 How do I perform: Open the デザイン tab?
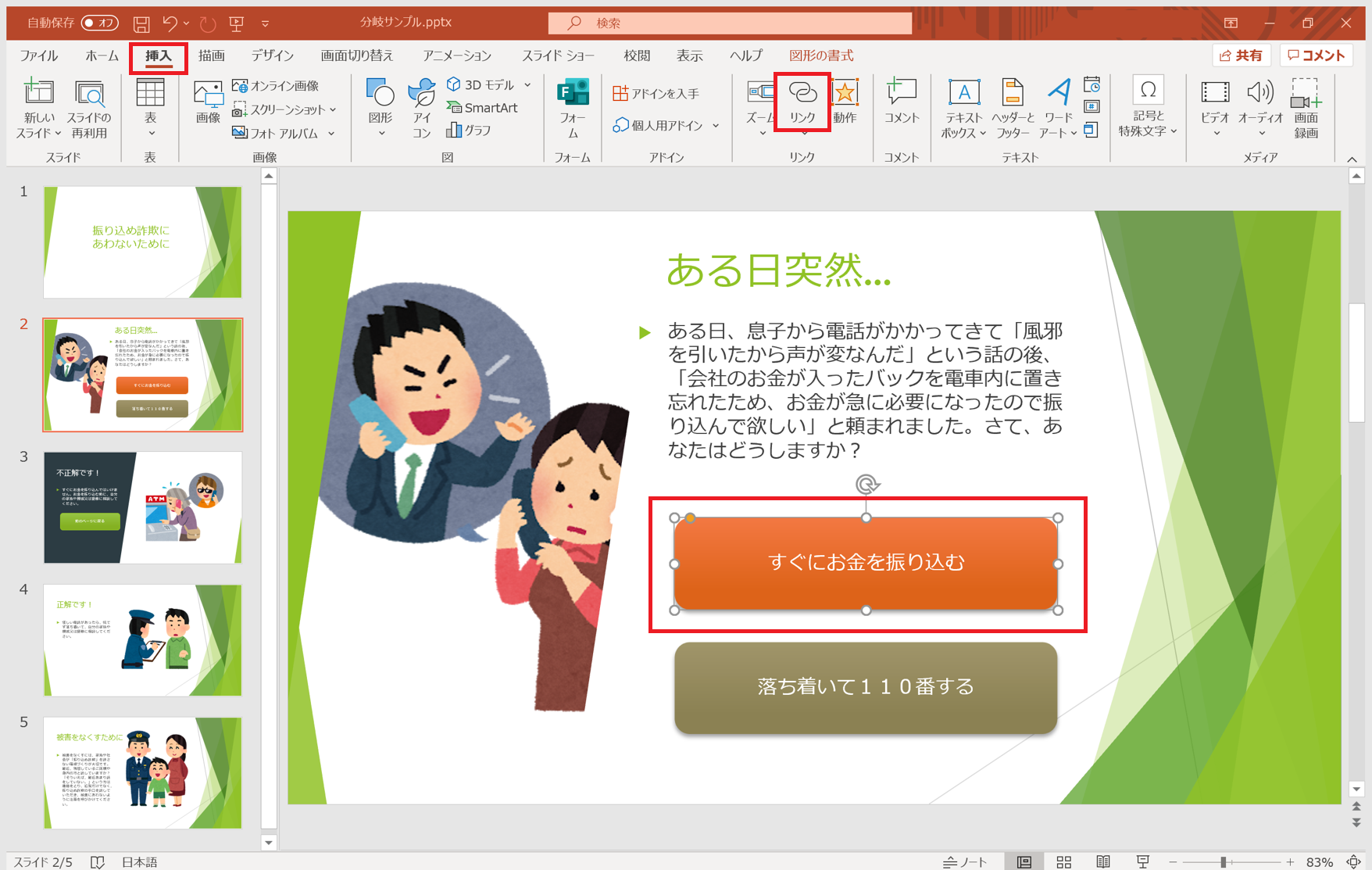tap(272, 55)
